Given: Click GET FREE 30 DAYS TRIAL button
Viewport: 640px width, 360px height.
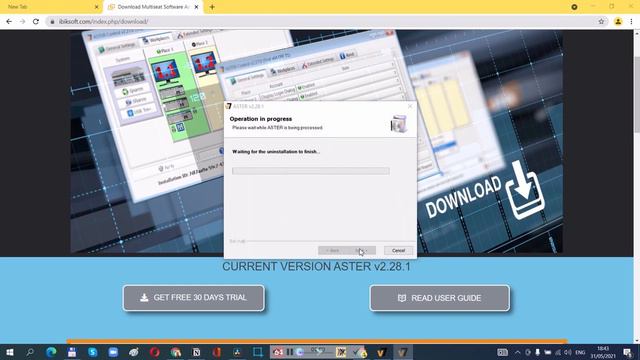Looking at the screenshot, I should pos(193,298).
